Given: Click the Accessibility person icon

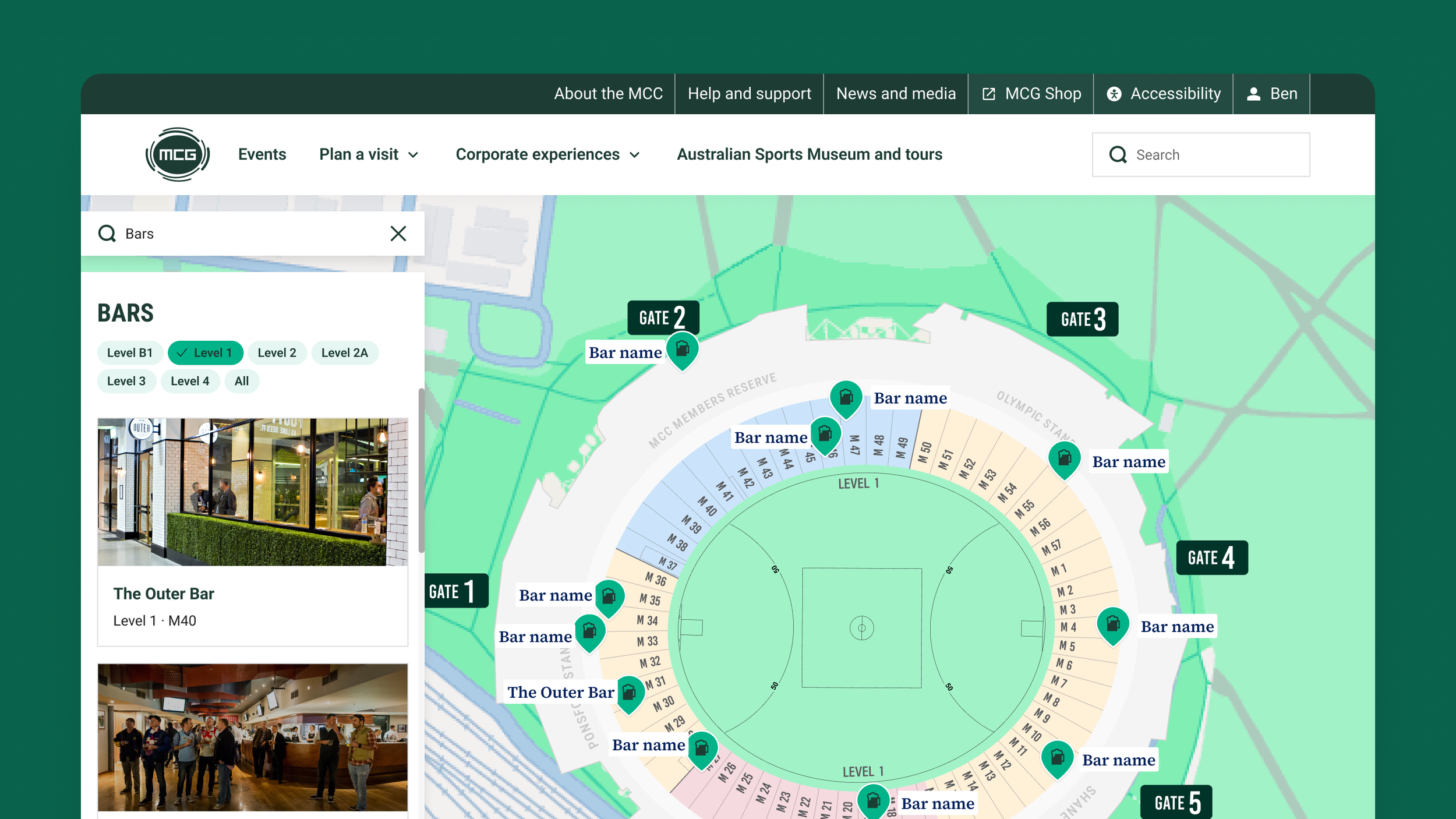Looking at the screenshot, I should coord(1114,94).
